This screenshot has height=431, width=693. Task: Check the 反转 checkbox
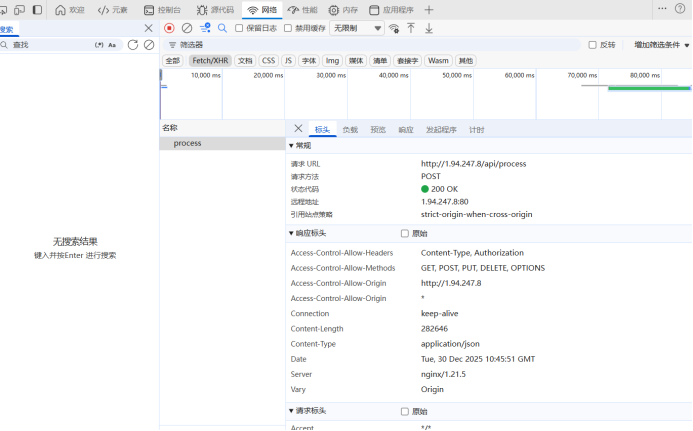point(593,45)
